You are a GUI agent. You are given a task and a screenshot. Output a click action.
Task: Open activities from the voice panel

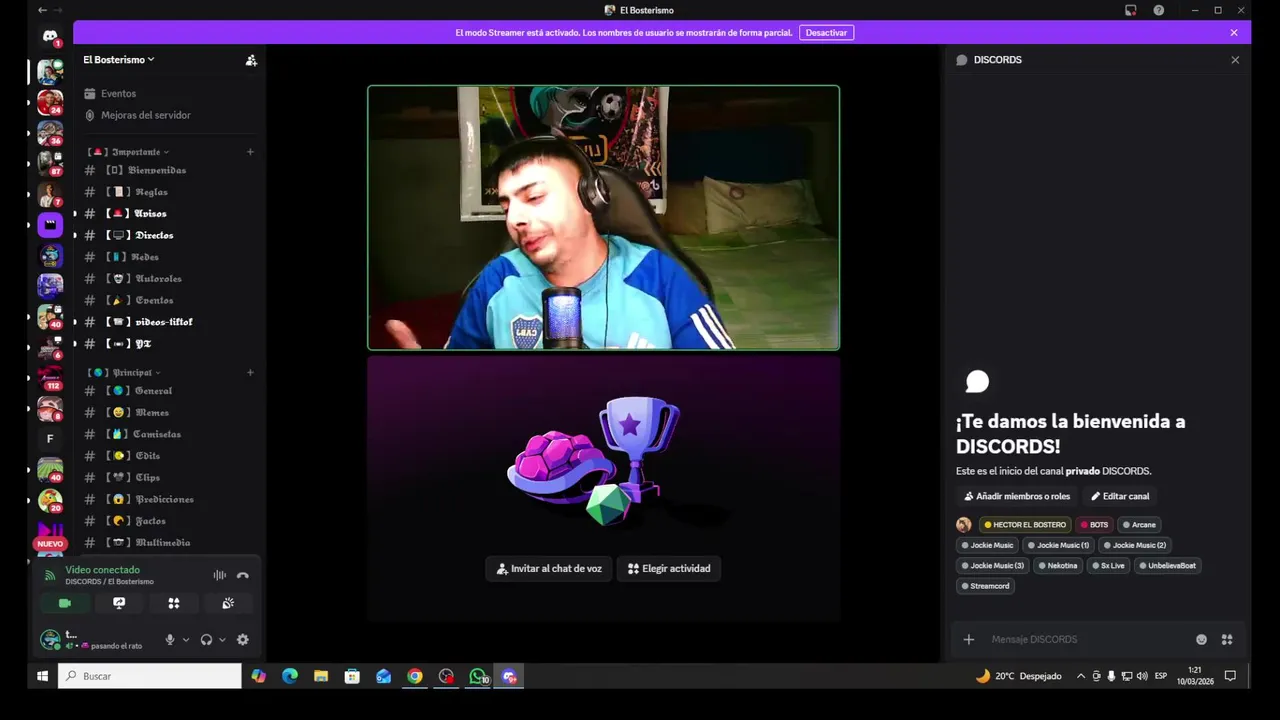point(174,603)
